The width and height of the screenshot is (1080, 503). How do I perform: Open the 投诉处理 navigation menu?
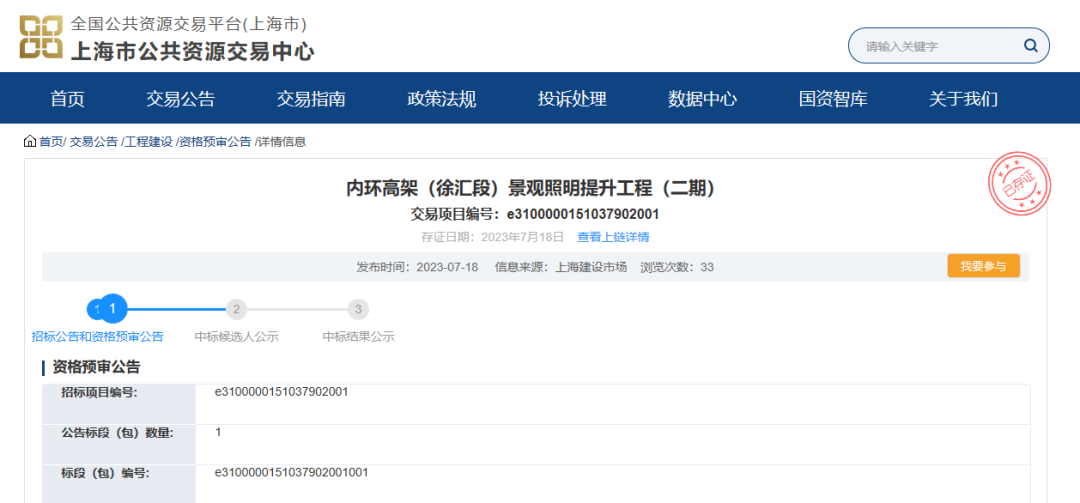[x=572, y=99]
